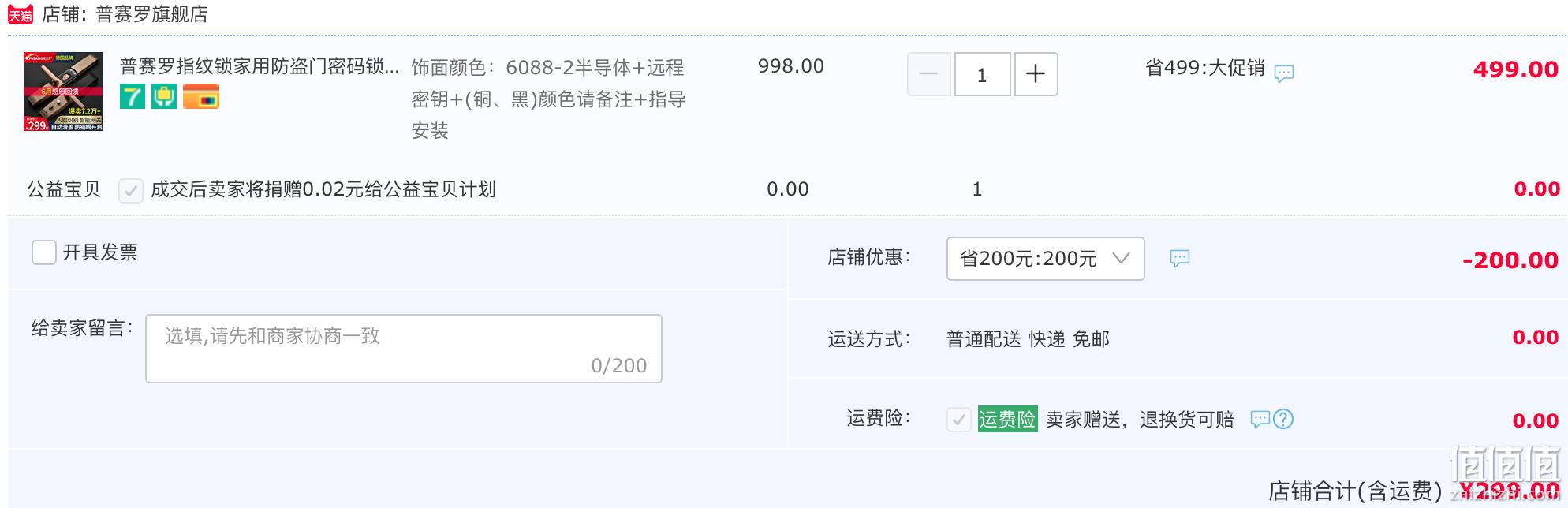Click the fingerprint lock product thumbnail
This screenshot has width=1568, height=508.
pos(63,92)
